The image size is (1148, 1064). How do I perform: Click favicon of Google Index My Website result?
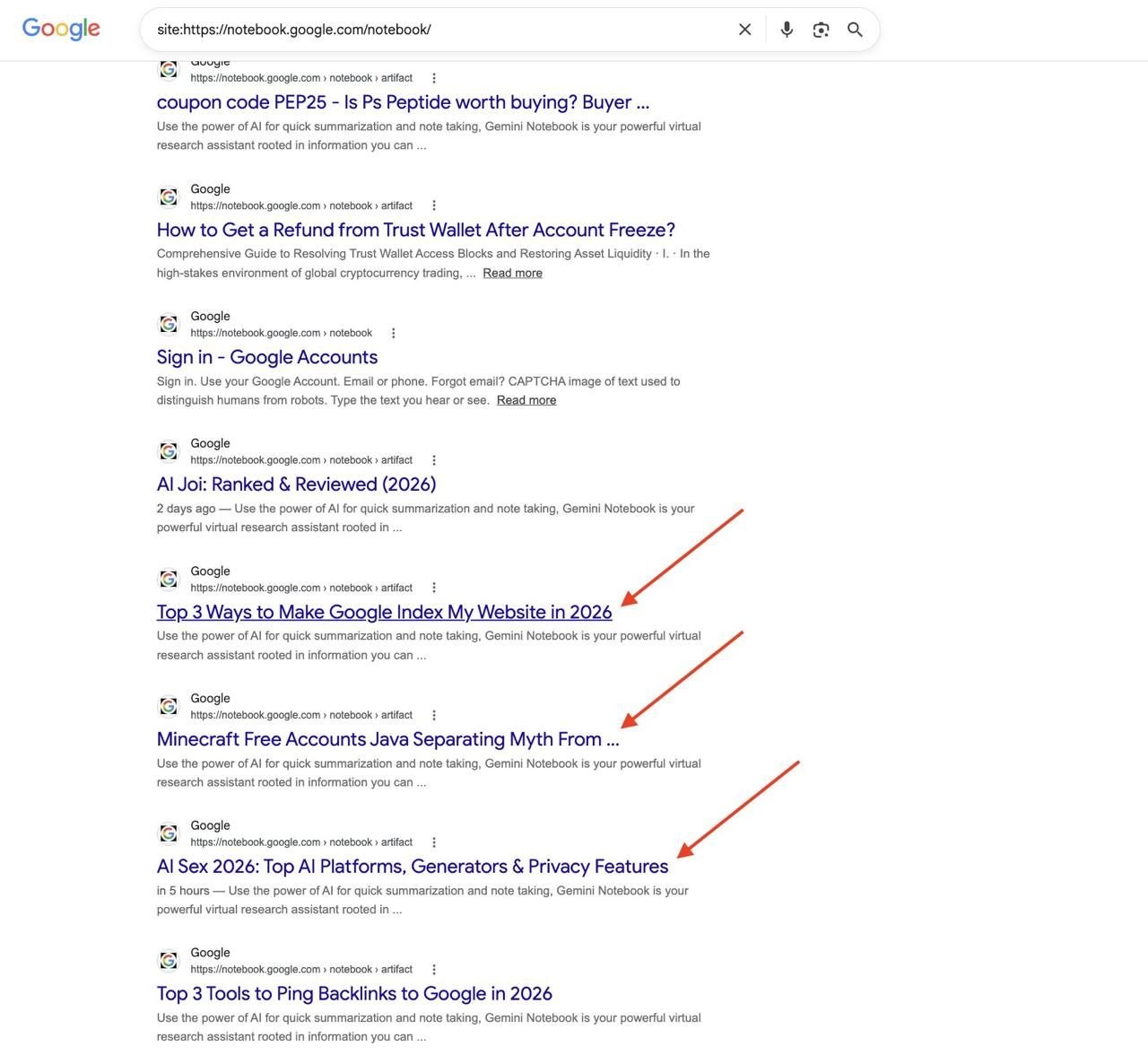click(x=169, y=579)
